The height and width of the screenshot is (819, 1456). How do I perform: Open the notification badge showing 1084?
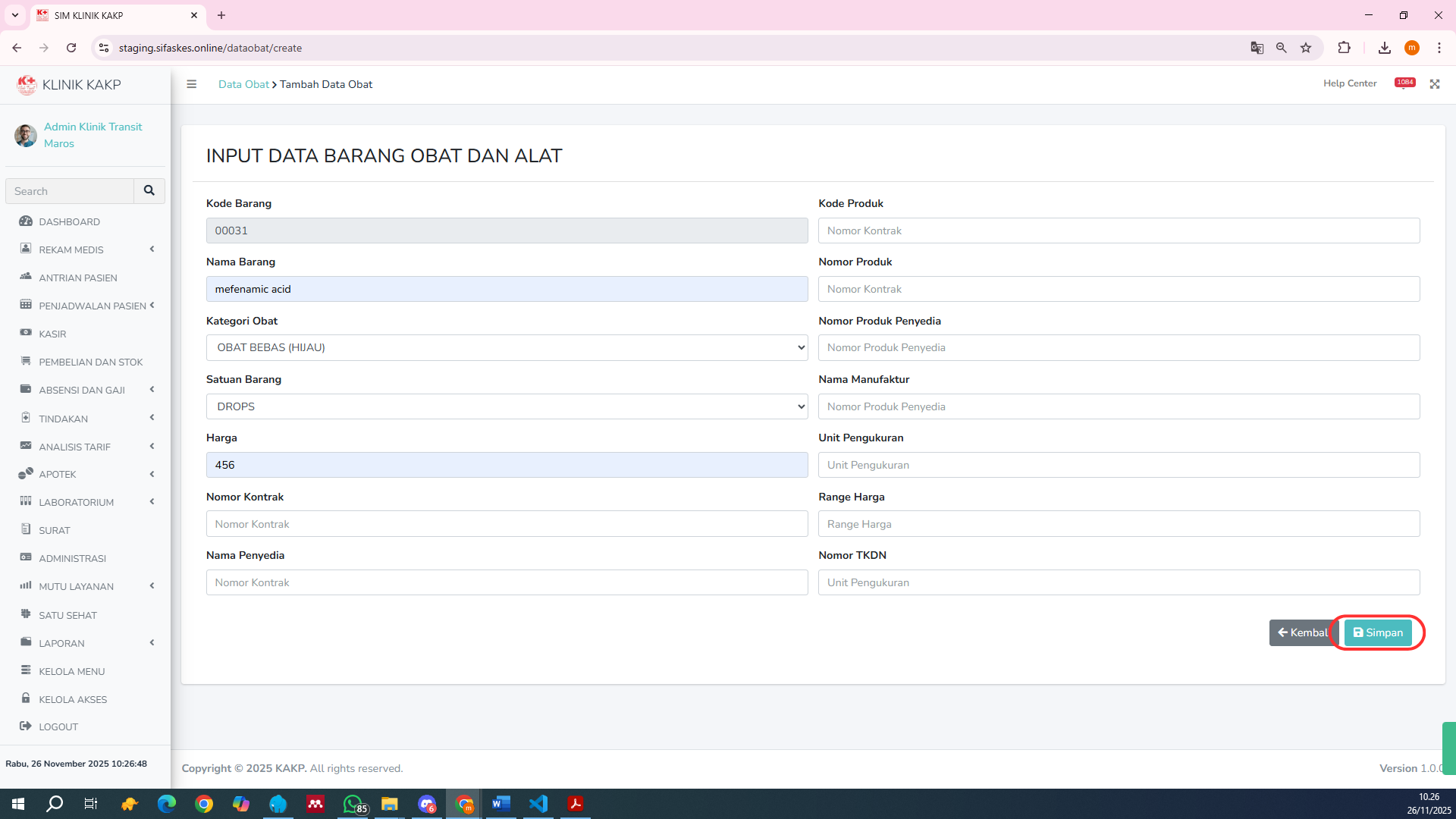pyautogui.click(x=1404, y=83)
